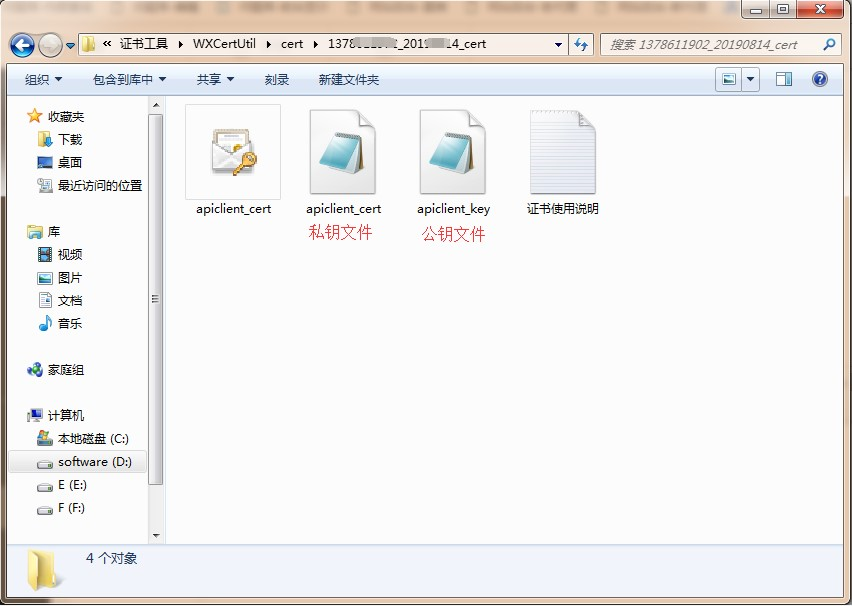Open the 组织 dropdown menu
The height and width of the screenshot is (606, 852).
pyautogui.click(x=43, y=79)
